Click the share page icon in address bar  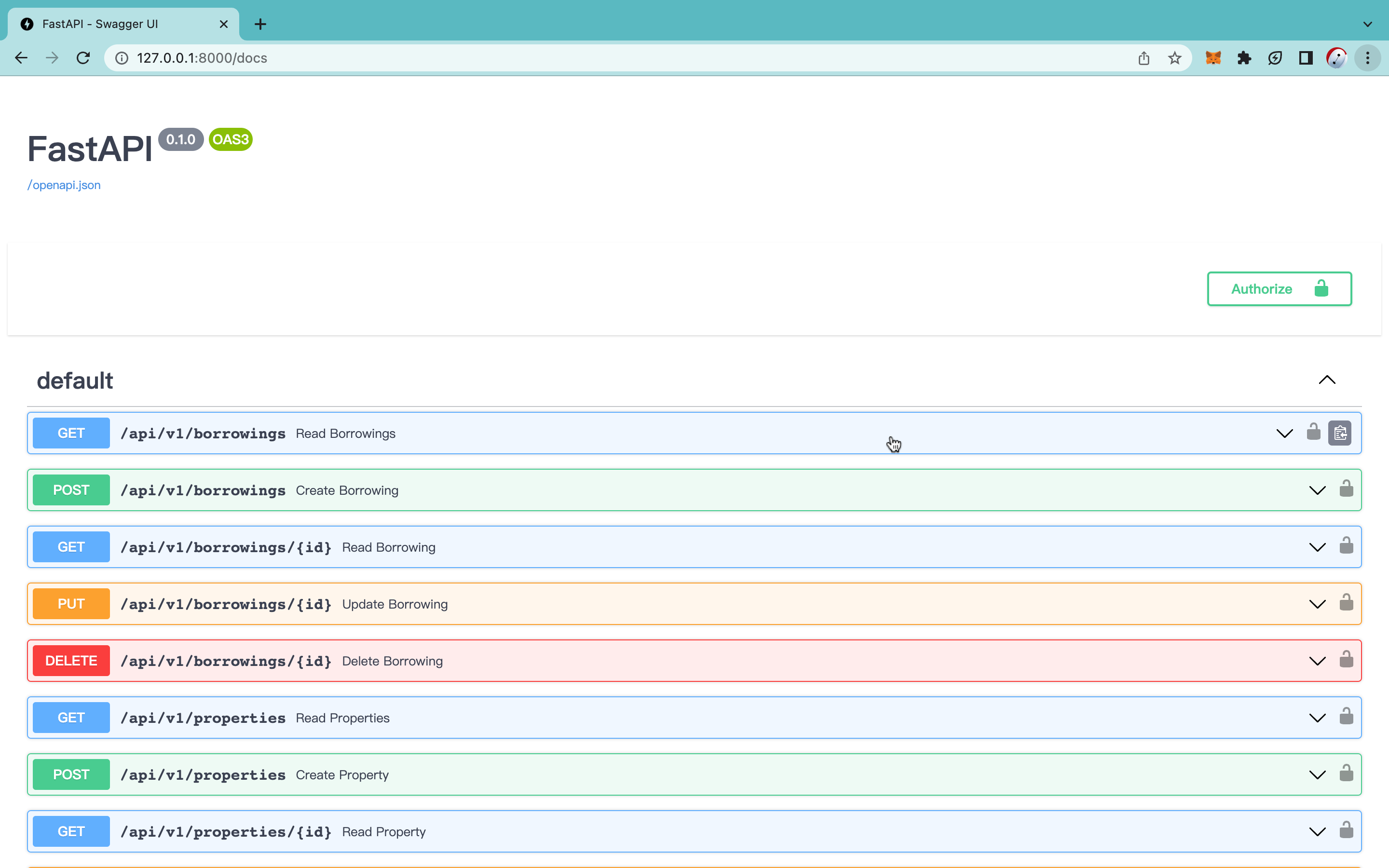[x=1144, y=58]
